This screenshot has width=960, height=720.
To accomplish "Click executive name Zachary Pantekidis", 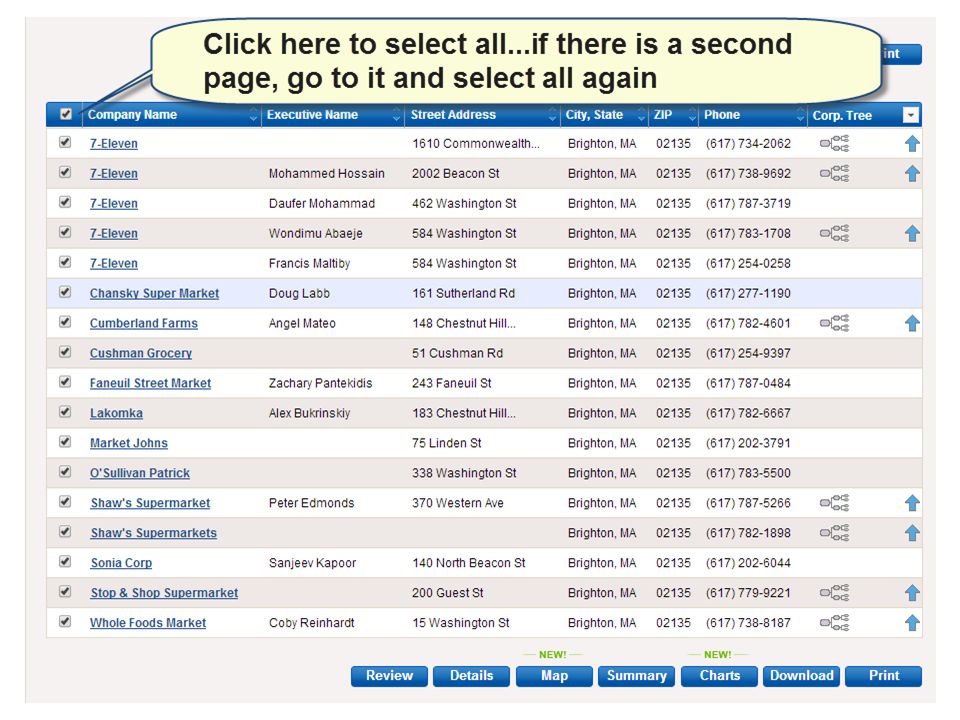I will tap(320, 383).
